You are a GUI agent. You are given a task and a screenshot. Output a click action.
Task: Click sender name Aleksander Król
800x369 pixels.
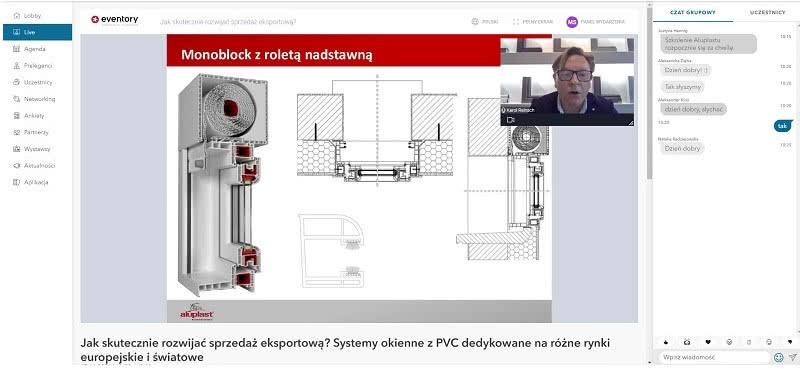[673, 100]
